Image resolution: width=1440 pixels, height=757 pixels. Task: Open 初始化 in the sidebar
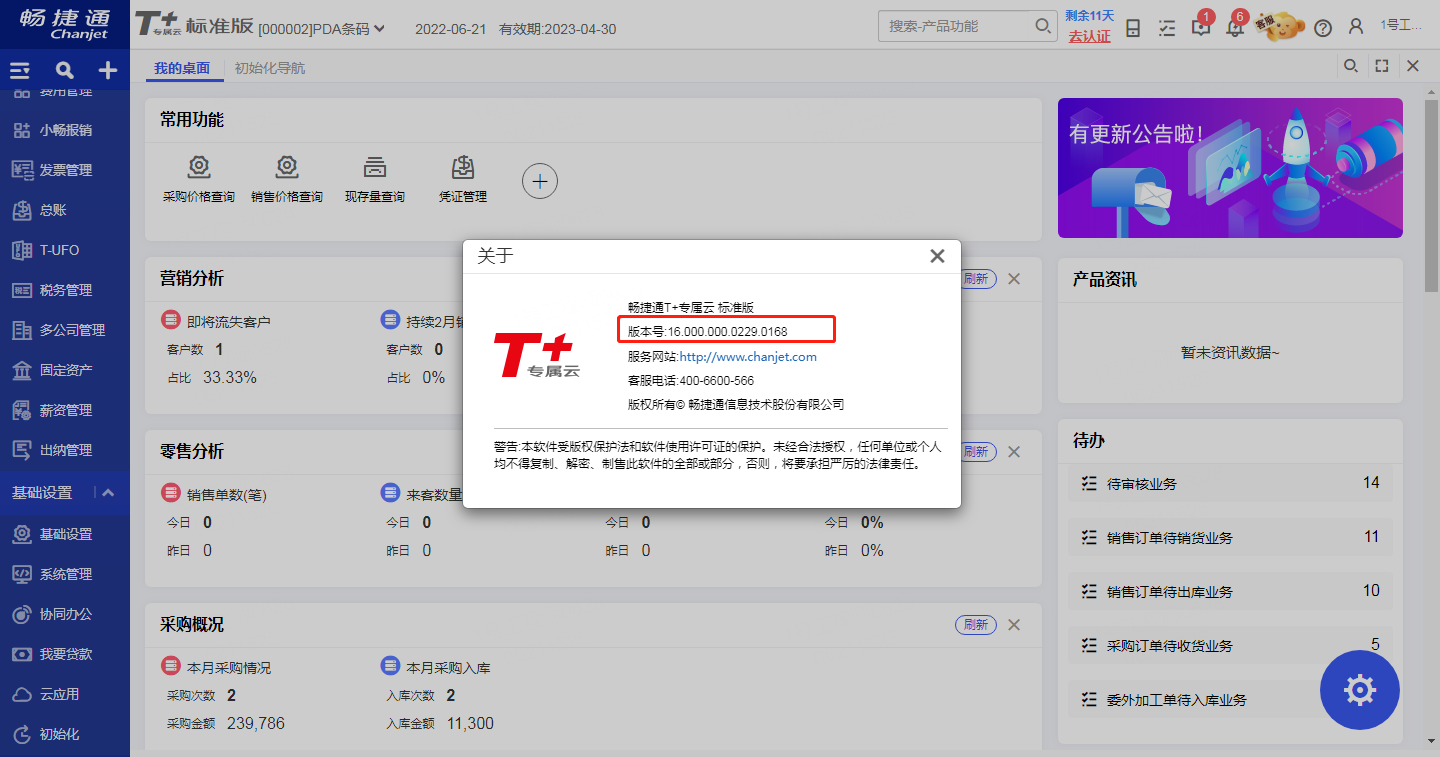click(x=65, y=734)
